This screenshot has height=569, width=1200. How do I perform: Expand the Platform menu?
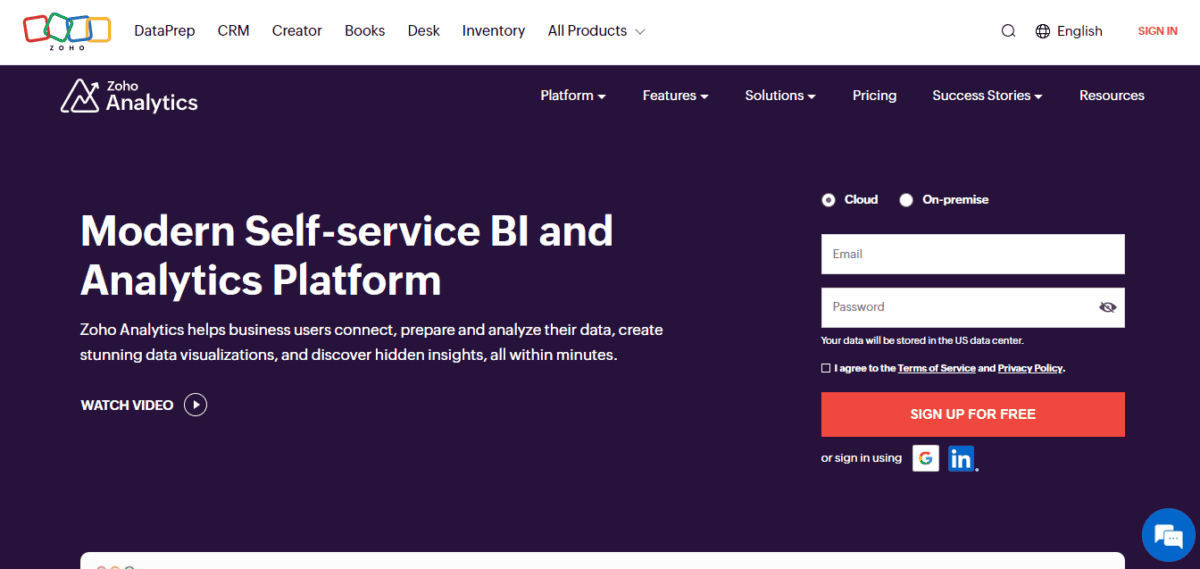click(x=573, y=95)
